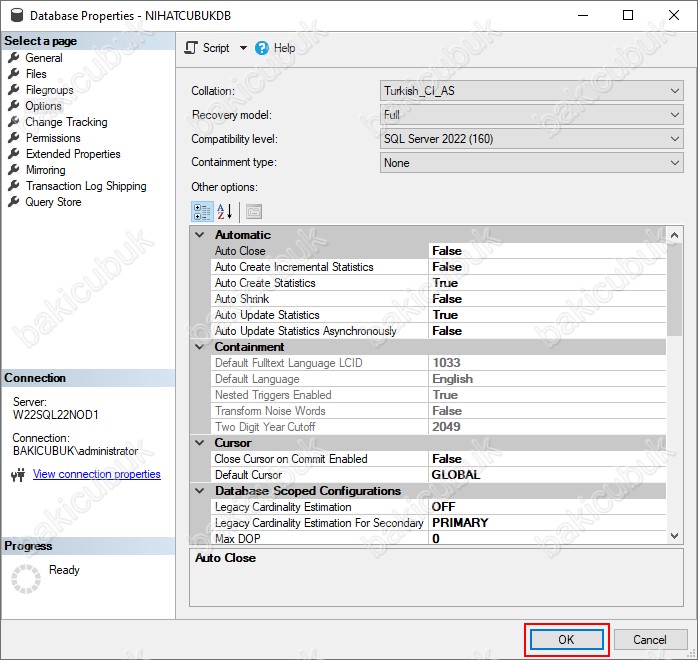This screenshot has width=698, height=660.
Task: Open the General page
Action: (x=44, y=58)
